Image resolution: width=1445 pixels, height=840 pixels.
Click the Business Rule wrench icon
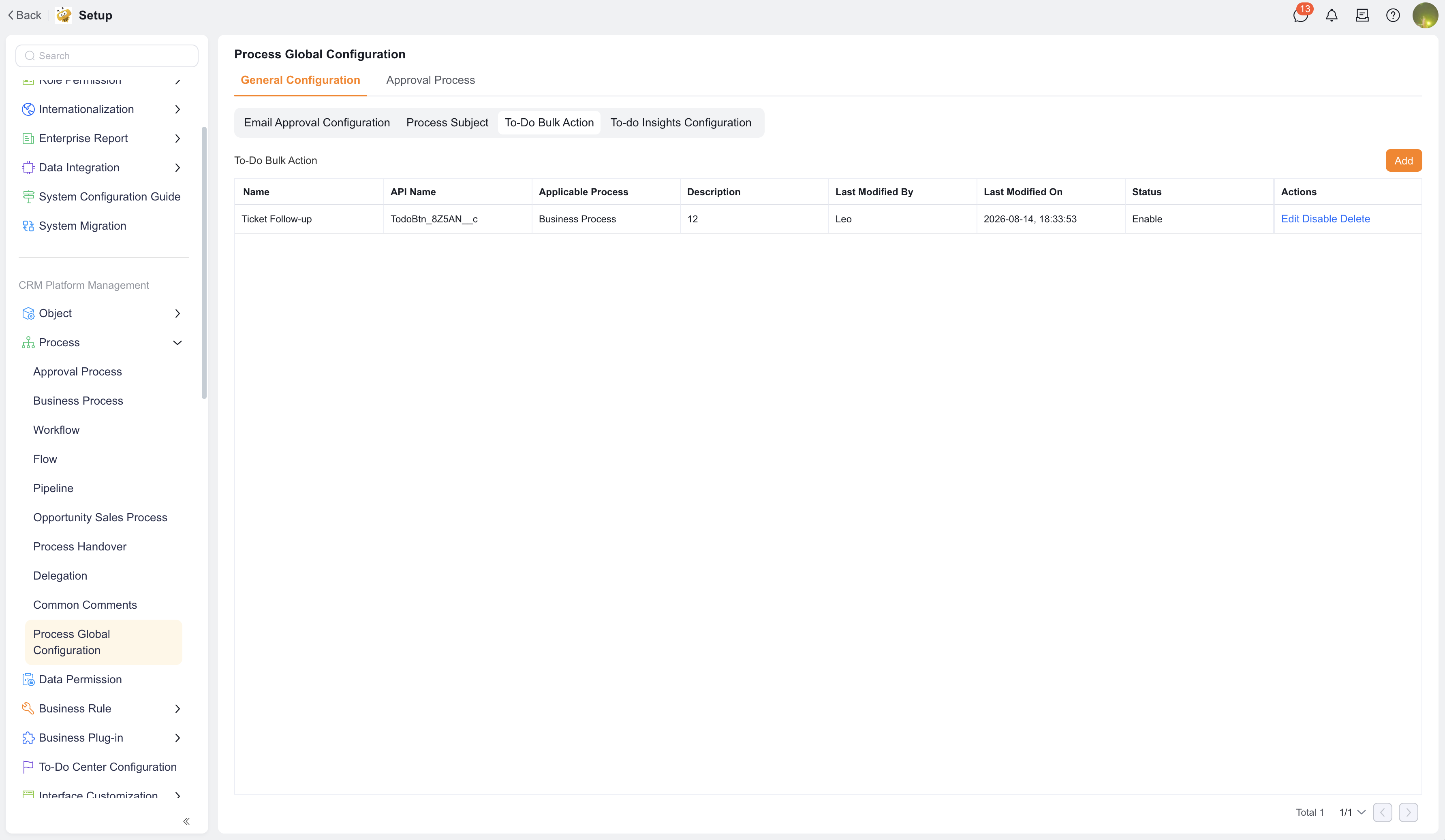coord(28,709)
